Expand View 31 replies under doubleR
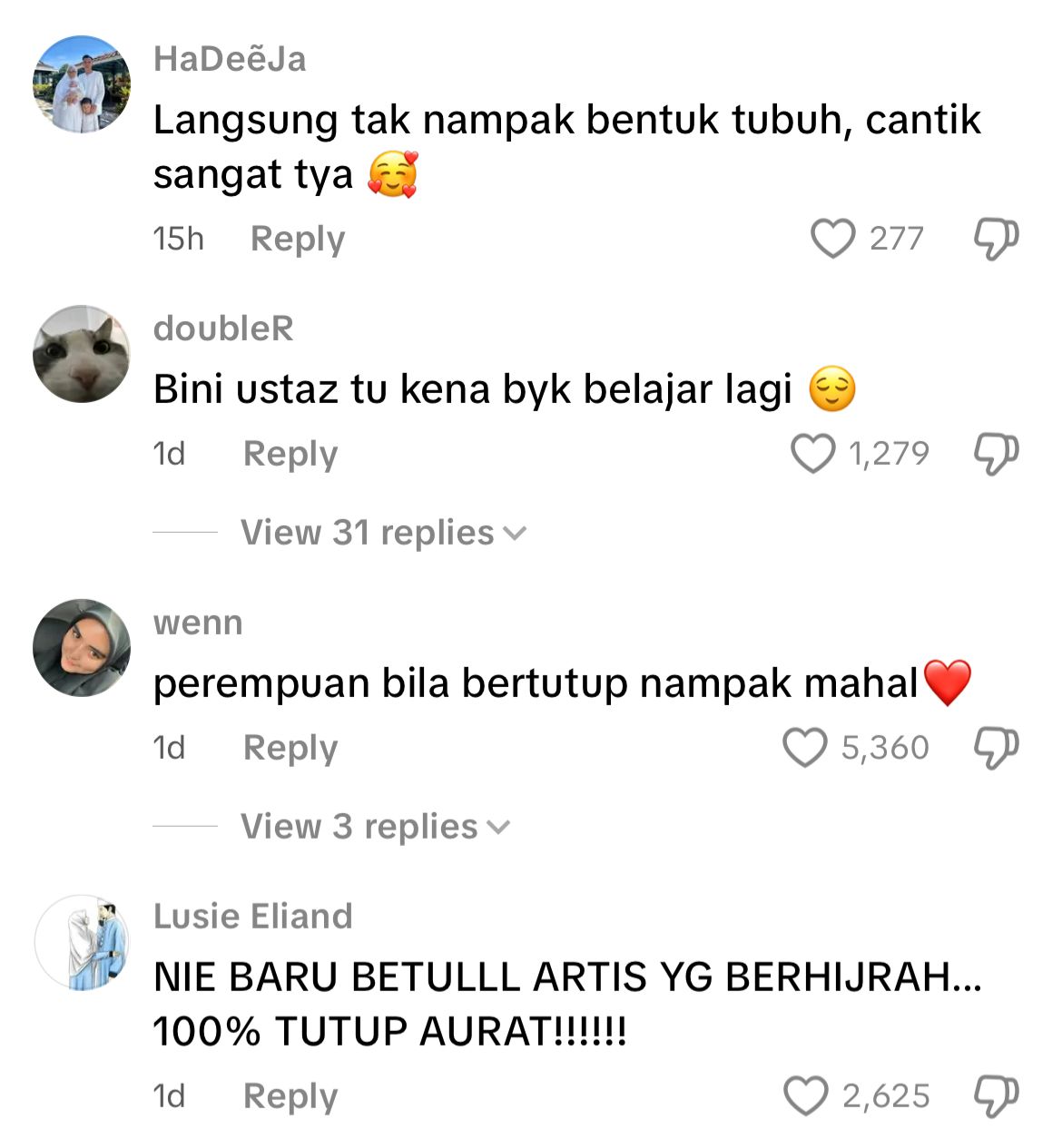 pyautogui.click(x=383, y=533)
